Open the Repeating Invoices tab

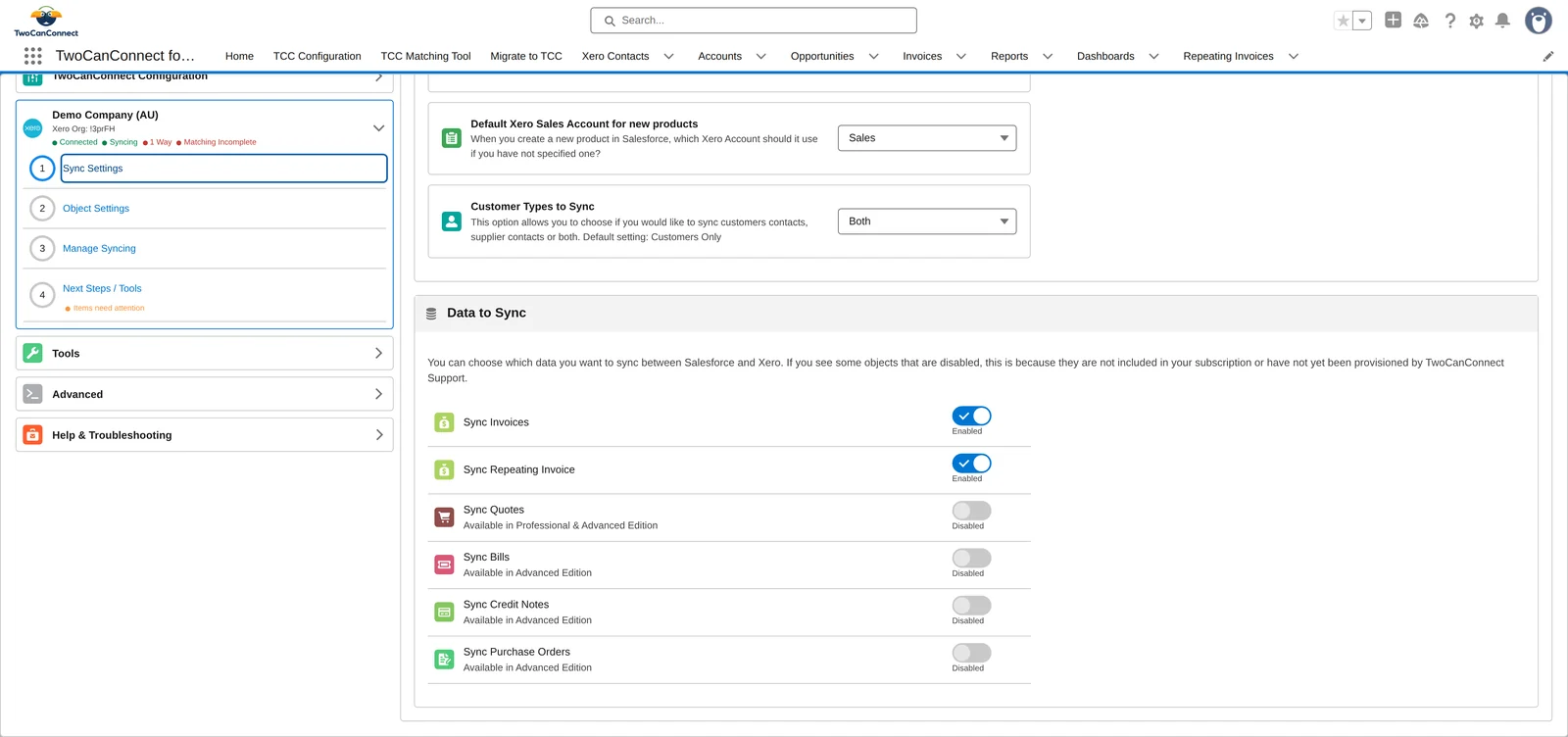coord(1228,56)
